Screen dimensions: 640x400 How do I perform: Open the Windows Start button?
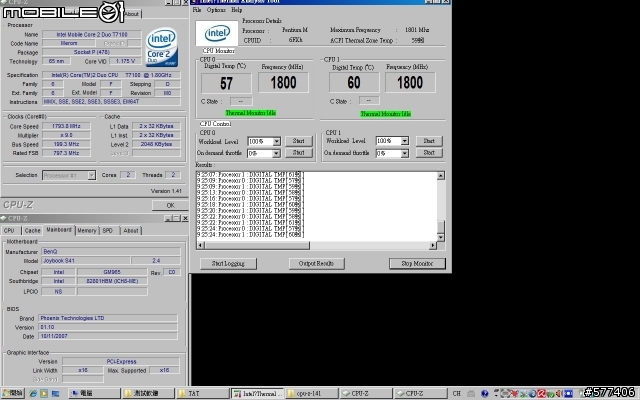coord(13,393)
